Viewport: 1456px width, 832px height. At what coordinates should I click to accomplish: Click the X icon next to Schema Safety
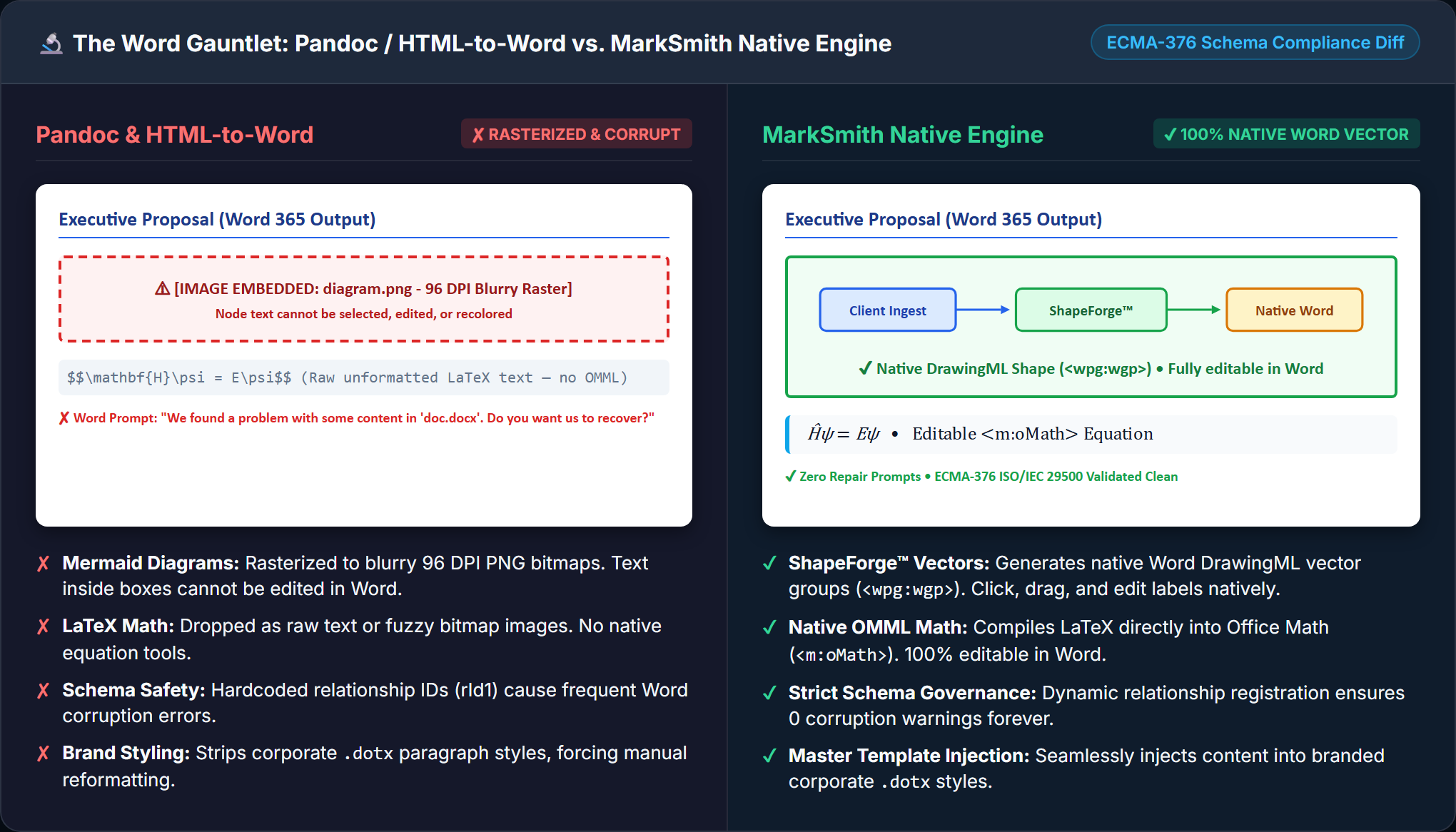click(x=44, y=690)
